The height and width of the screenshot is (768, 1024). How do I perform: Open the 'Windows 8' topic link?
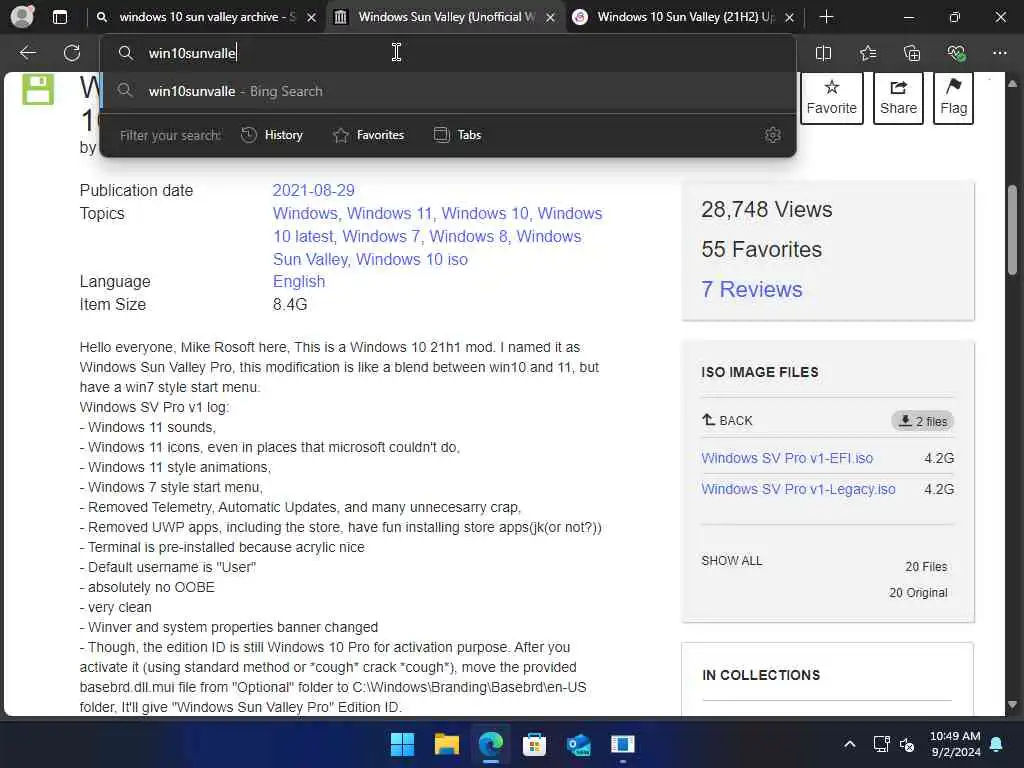pos(468,236)
